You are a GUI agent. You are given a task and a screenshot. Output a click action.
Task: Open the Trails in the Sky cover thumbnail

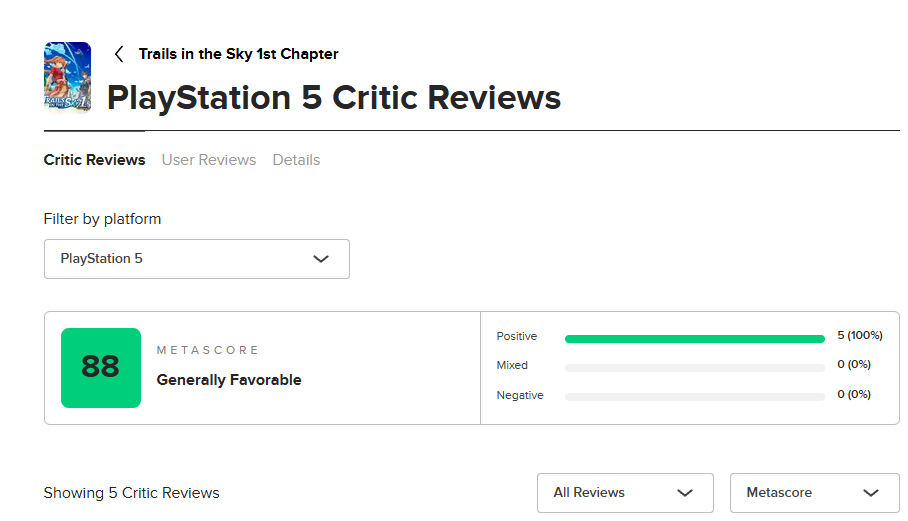[68, 77]
